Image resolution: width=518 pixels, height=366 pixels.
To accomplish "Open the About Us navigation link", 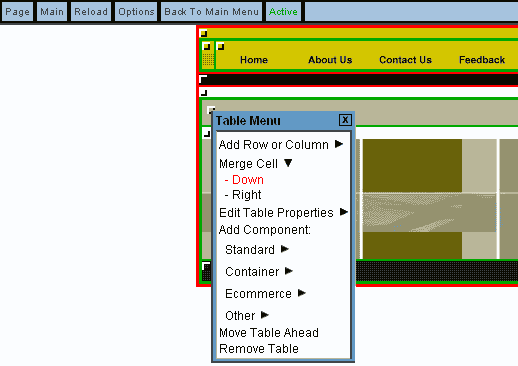I will pos(330,60).
